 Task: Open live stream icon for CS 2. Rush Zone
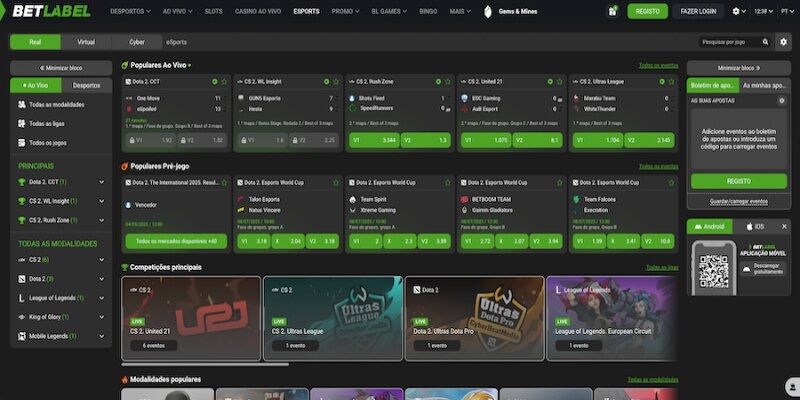438,82
